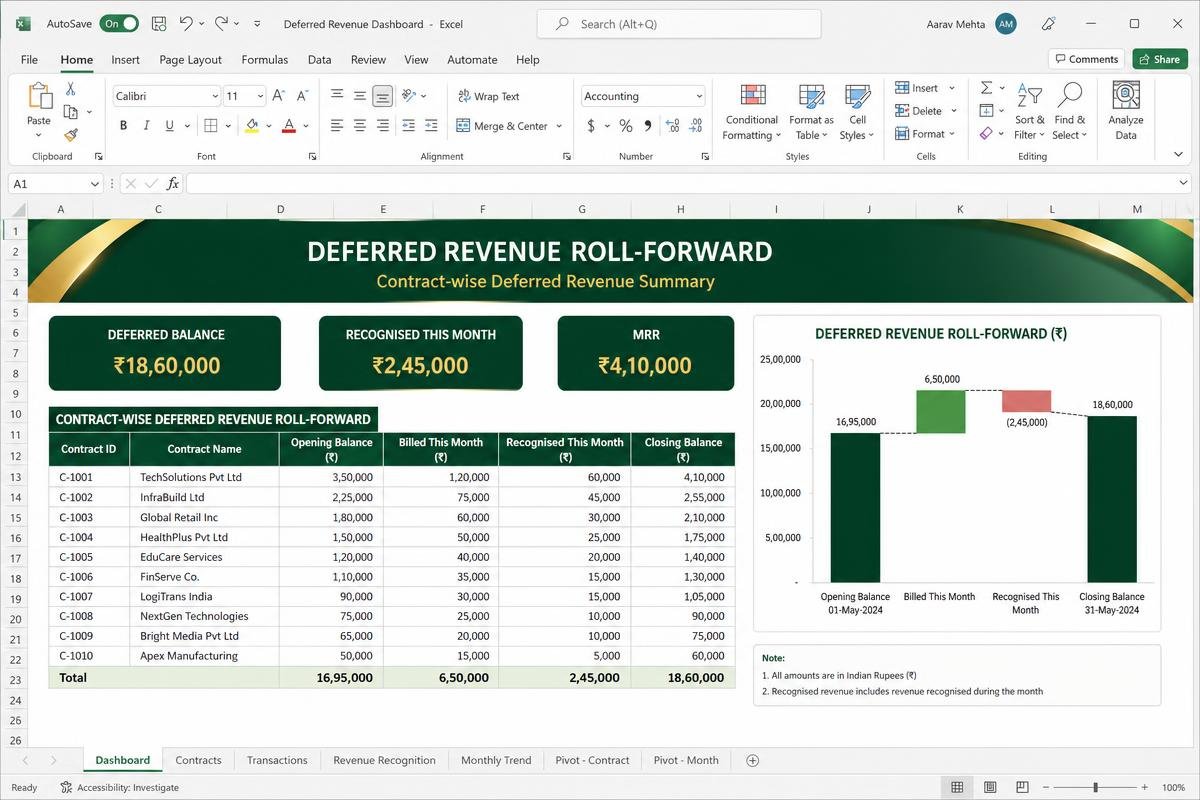Toggle Wrap Text
The height and width of the screenshot is (800, 1200).
(x=489, y=96)
